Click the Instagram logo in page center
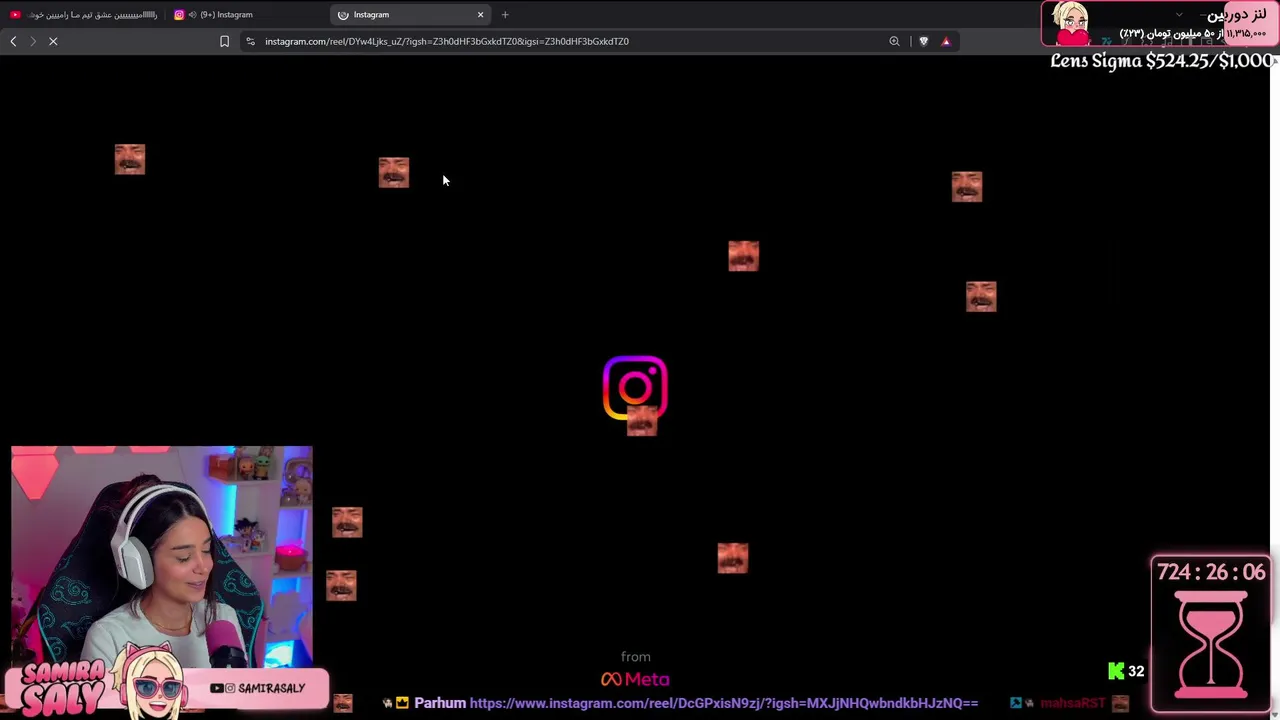This screenshot has width=1280, height=720. point(635,388)
